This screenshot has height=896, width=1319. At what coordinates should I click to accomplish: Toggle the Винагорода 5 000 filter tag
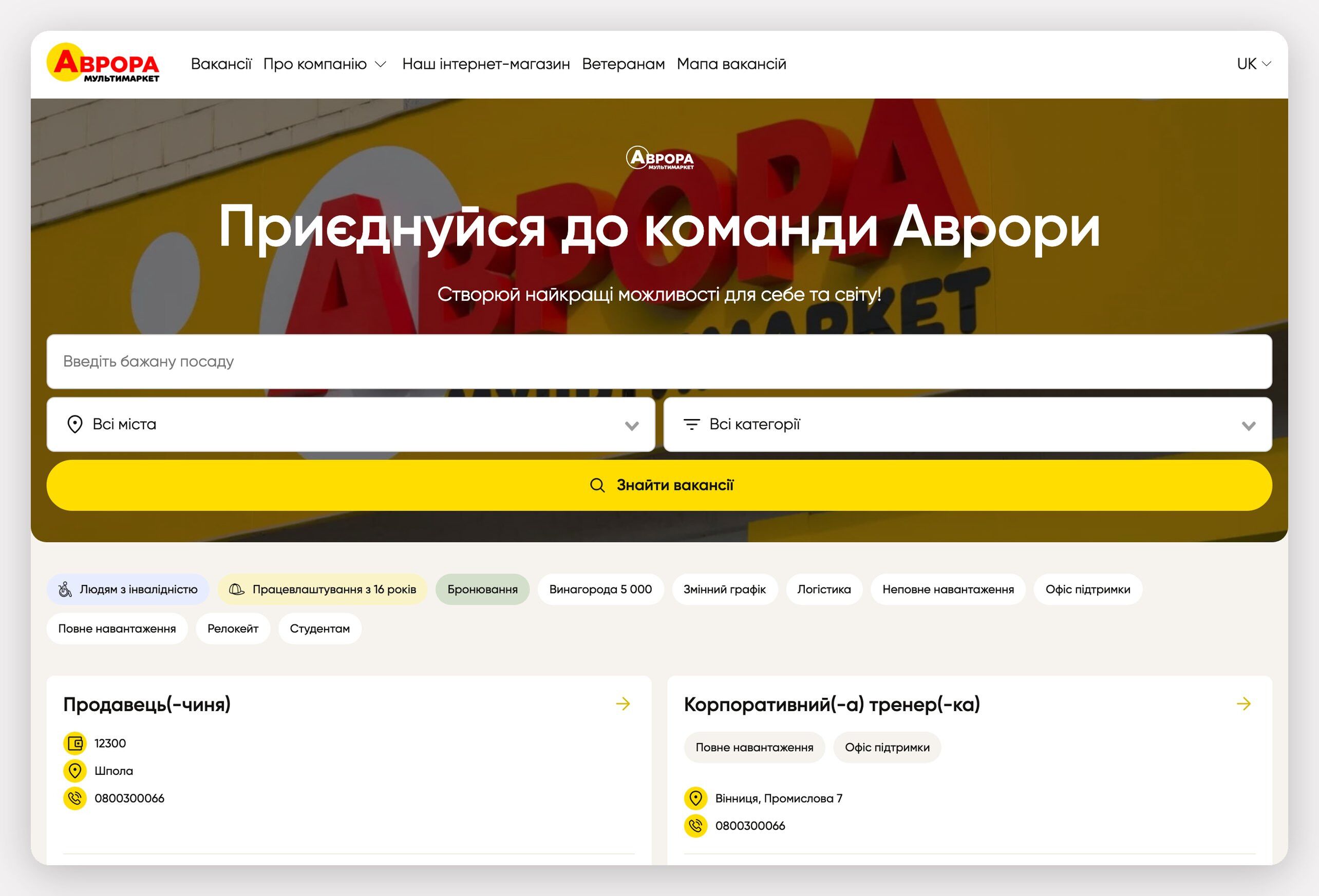(x=600, y=589)
